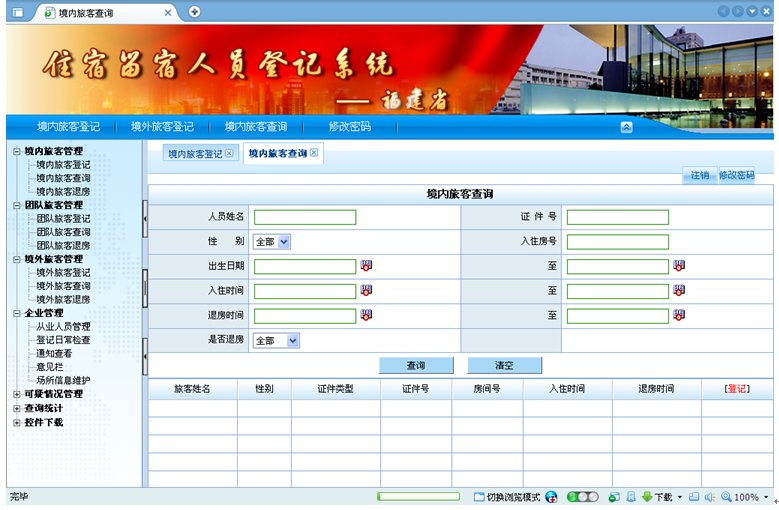Open 场所信息维护 in the sidebar tree

pyautogui.click(x=63, y=380)
